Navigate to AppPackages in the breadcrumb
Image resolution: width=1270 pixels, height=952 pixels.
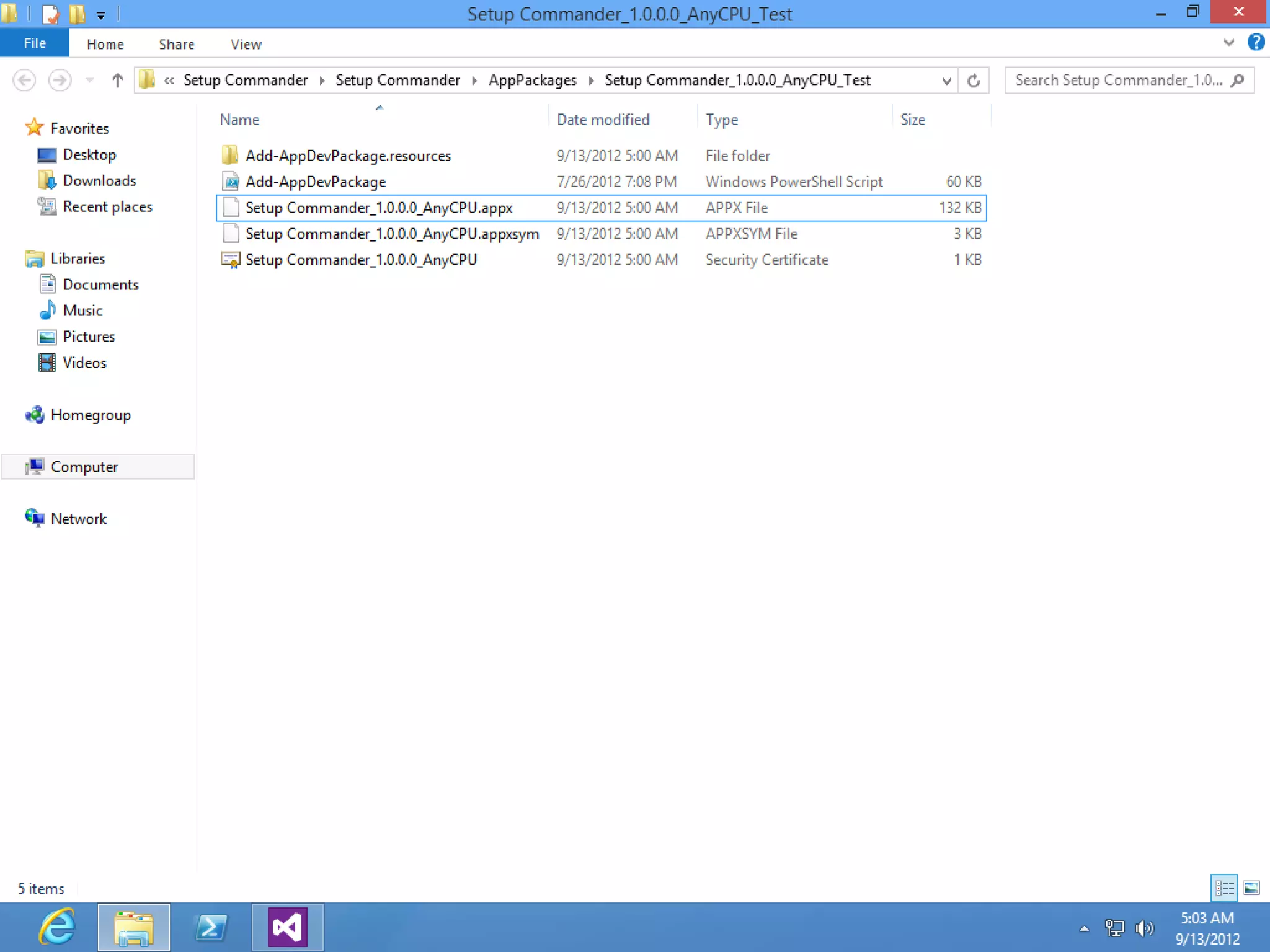[x=532, y=80]
